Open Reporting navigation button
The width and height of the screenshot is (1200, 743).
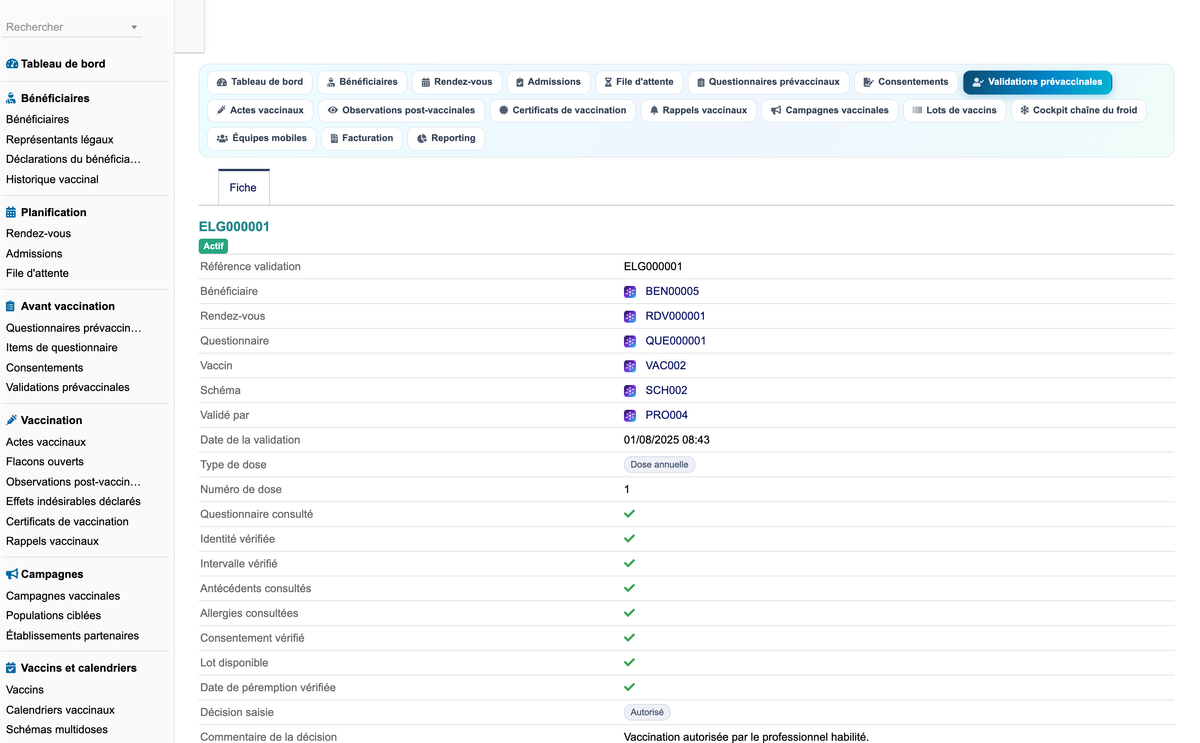coord(446,138)
